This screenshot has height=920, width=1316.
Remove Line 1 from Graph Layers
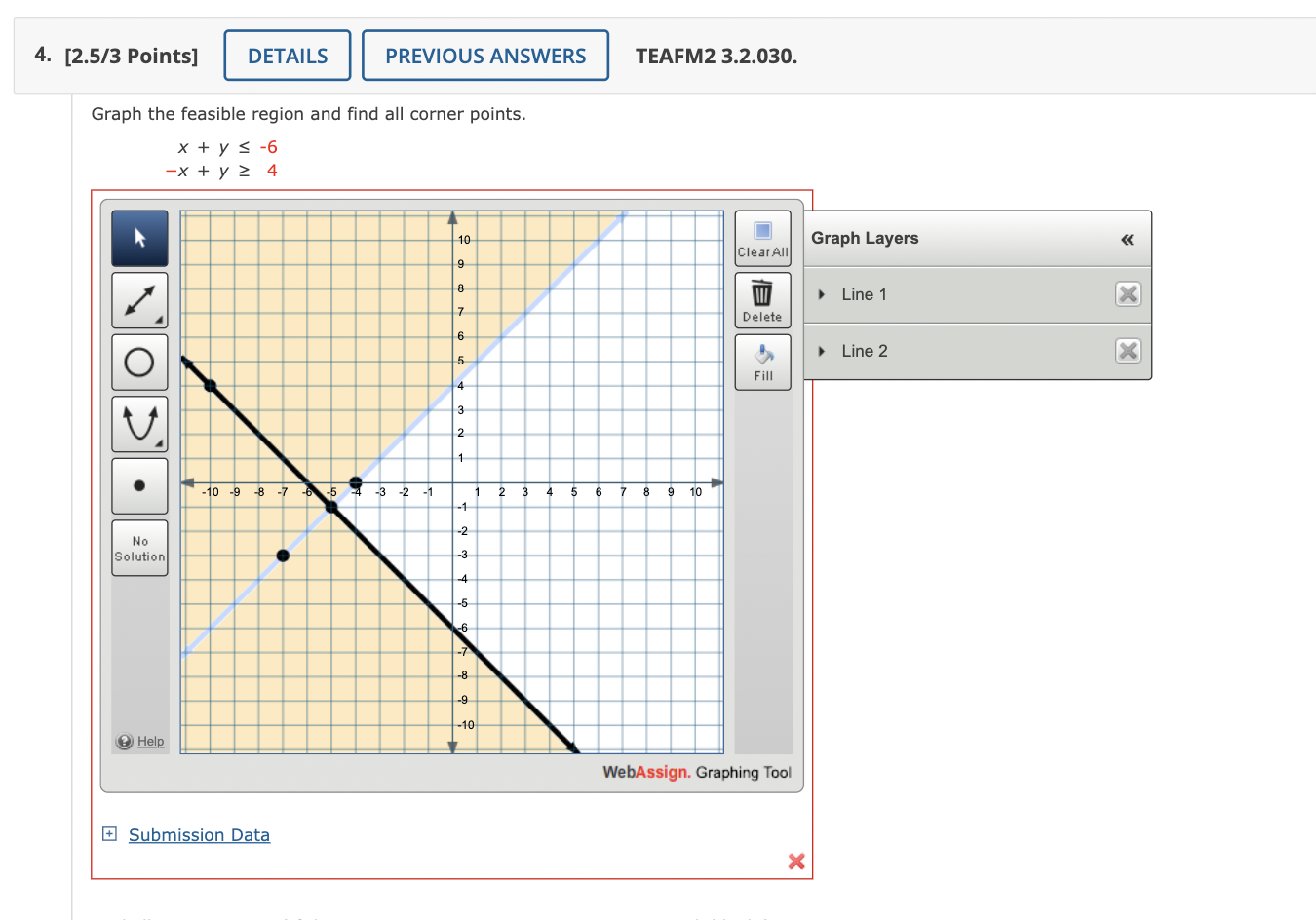coord(1127,293)
